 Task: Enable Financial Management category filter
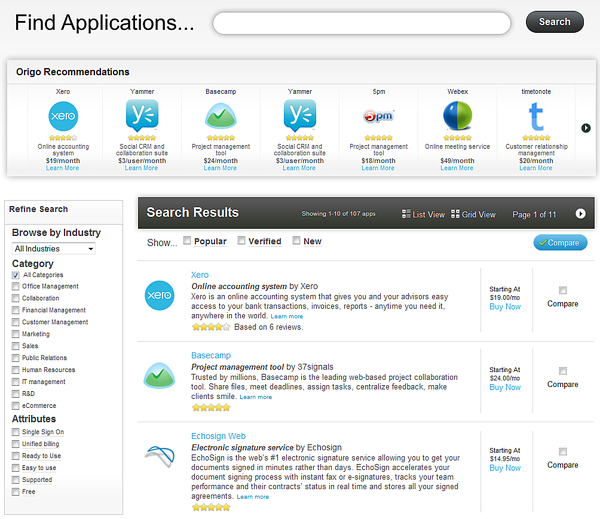point(15,310)
